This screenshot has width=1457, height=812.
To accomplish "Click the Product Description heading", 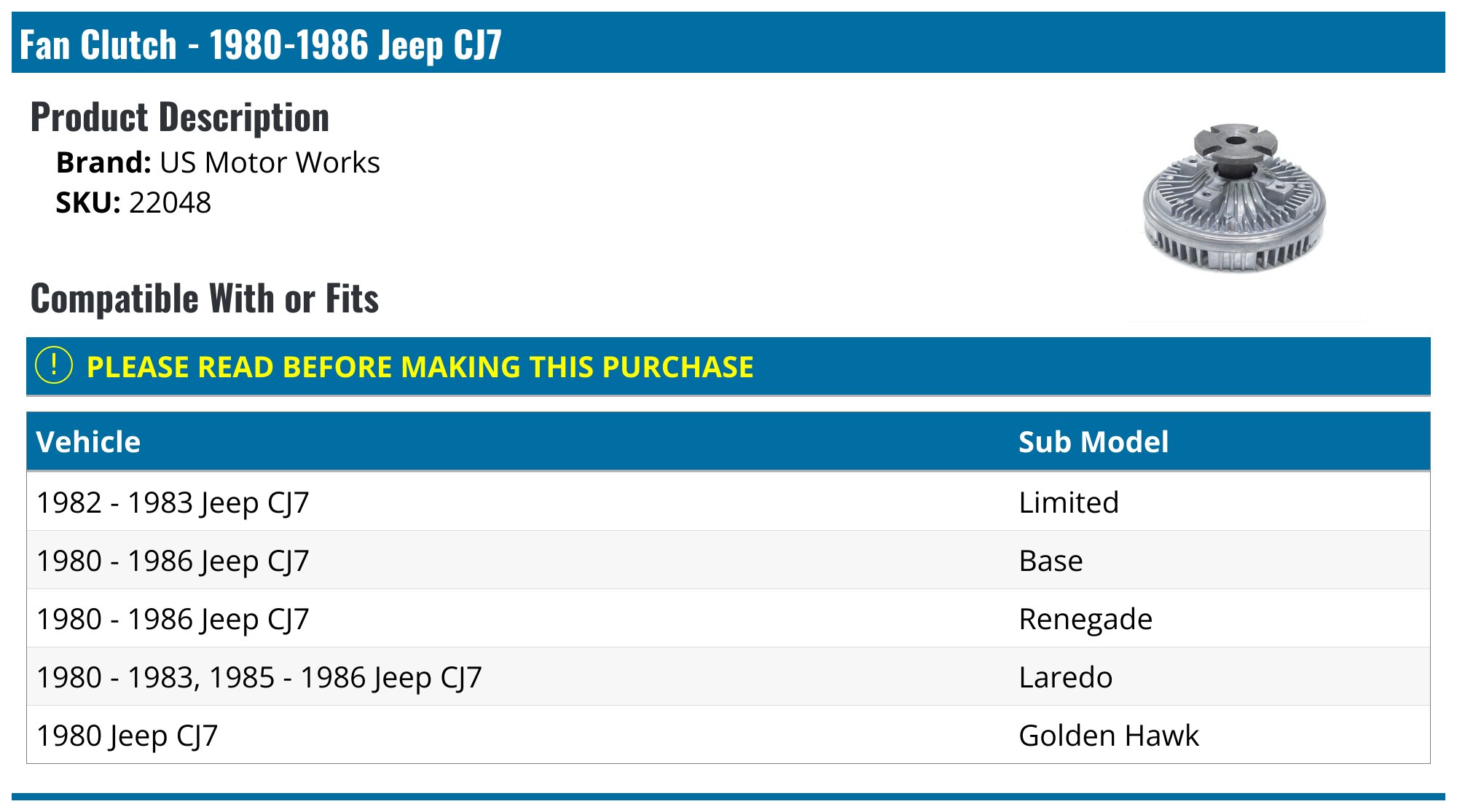I will click(179, 117).
